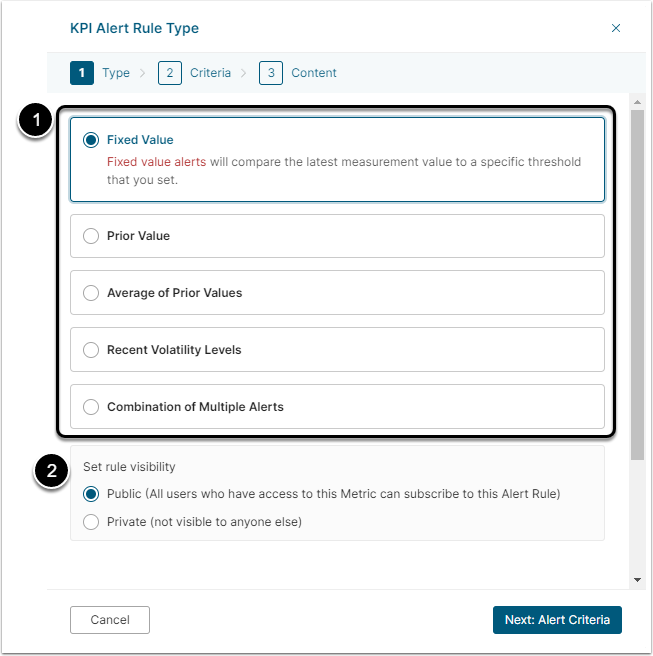Click the vertical scrollbar thumb
Image resolution: width=653 pixels, height=656 pixels.
[x=637, y=280]
